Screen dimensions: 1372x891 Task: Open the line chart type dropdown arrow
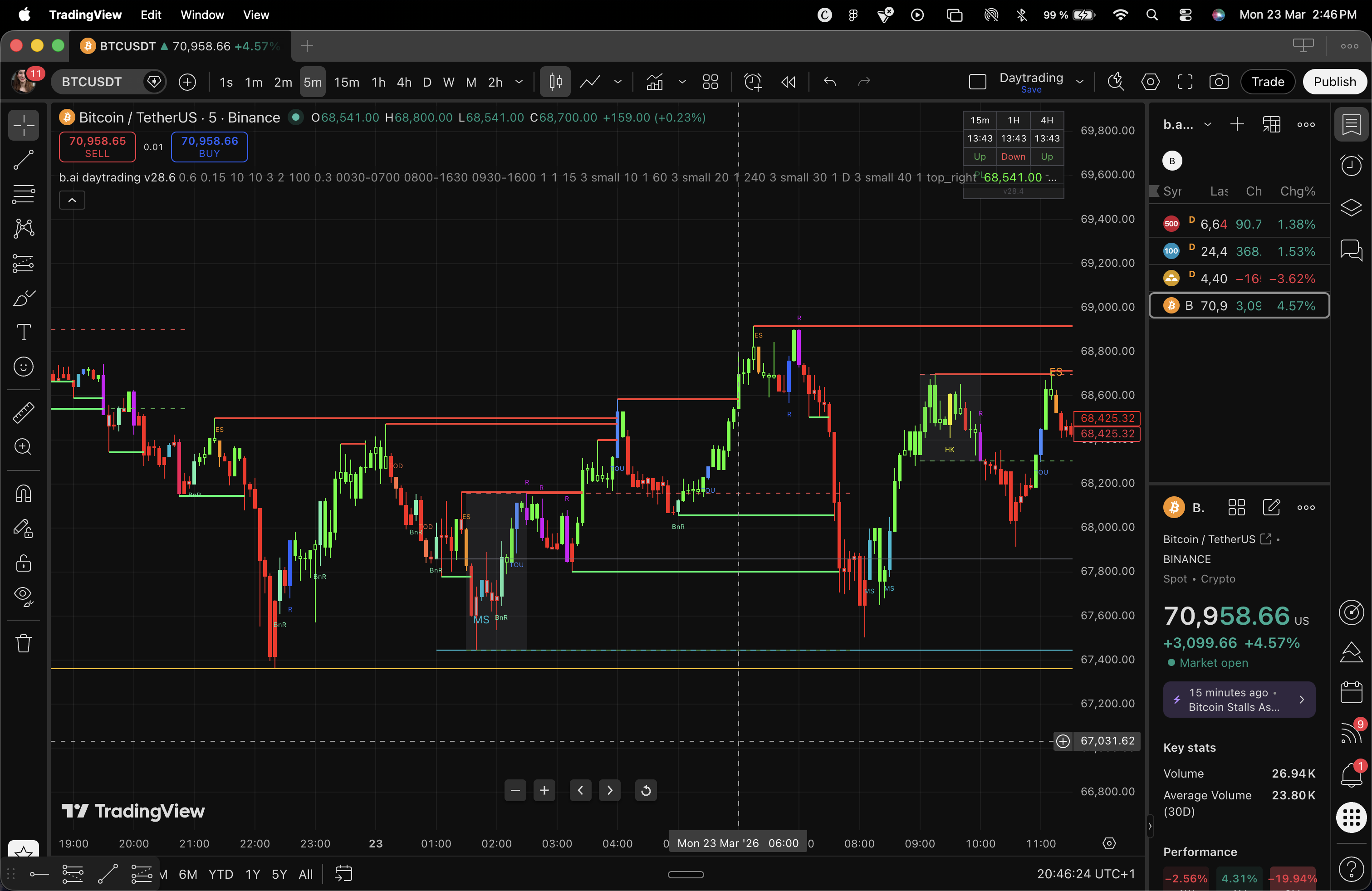point(618,82)
